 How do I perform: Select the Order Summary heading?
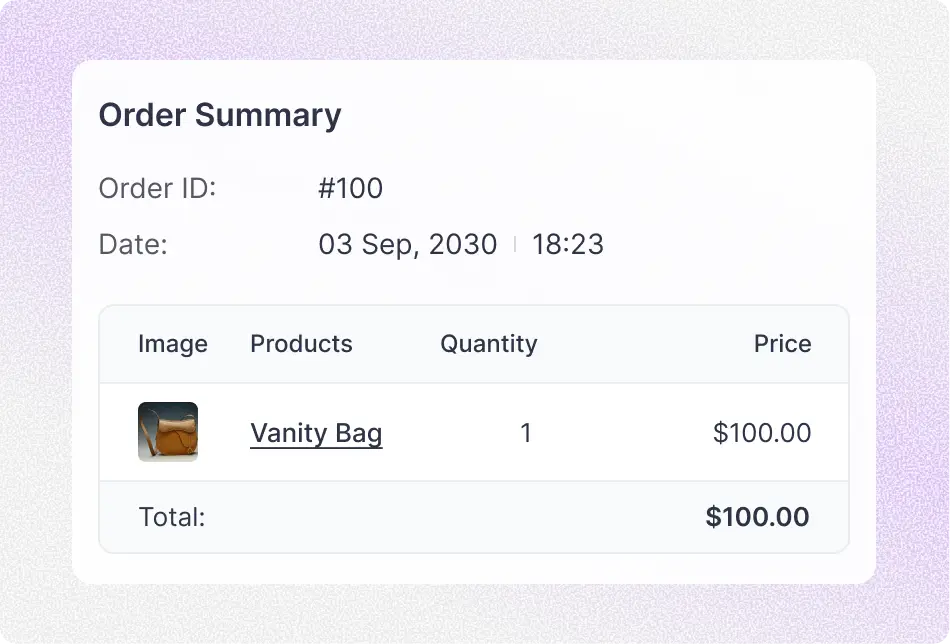(x=220, y=115)
